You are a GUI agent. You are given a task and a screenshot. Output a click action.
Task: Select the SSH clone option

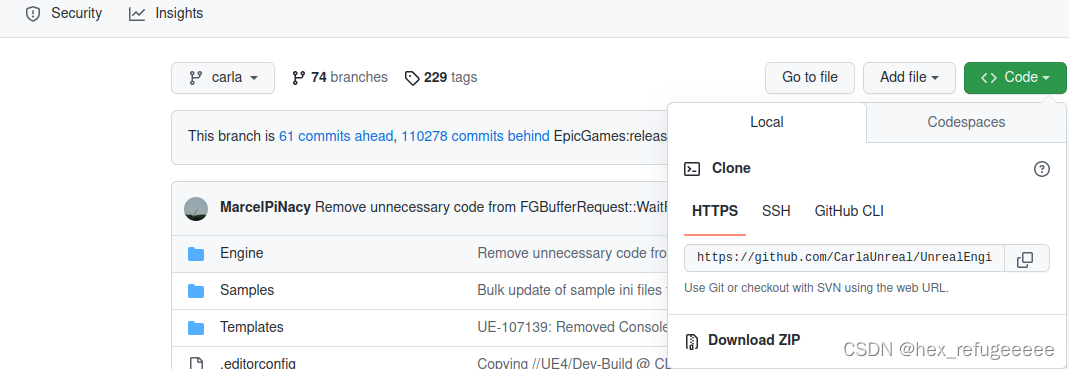point(776,211)
